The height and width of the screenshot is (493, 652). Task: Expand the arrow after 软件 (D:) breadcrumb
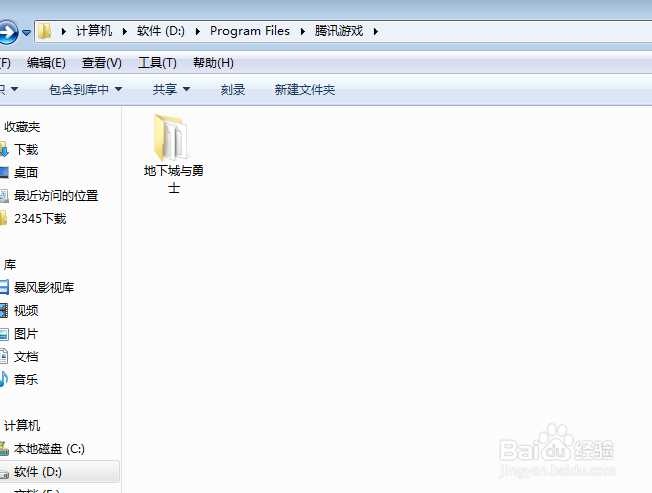198,31
